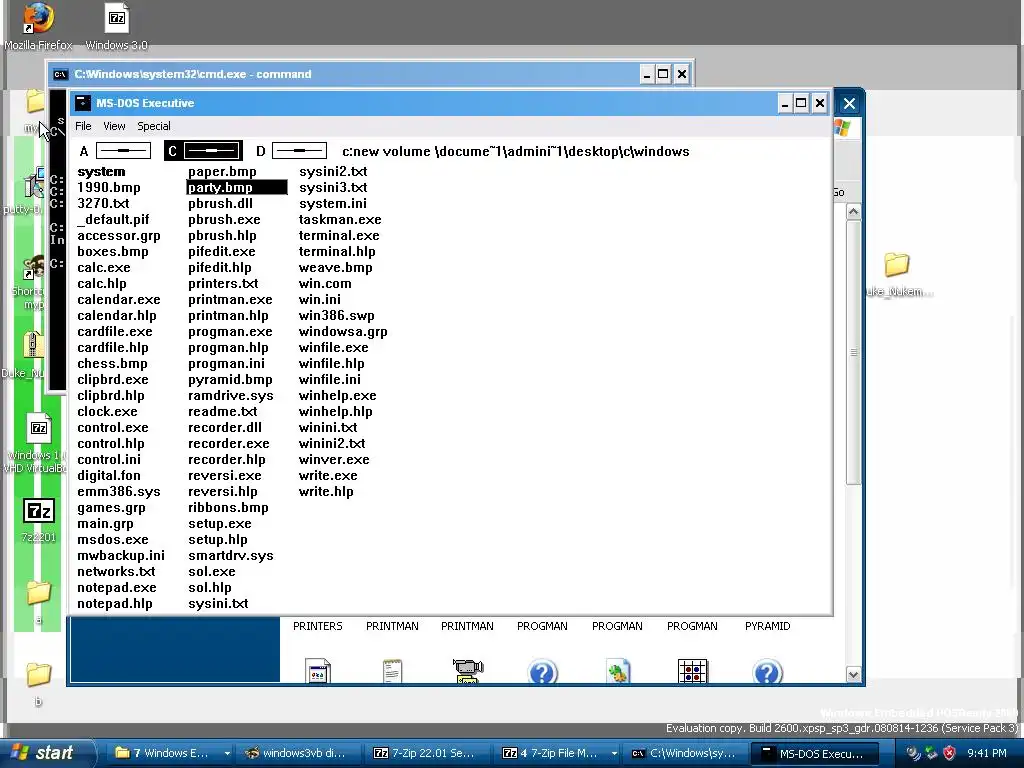Select sol.exe in file list
The height and width of the screenshot is (768, 1024).
(212, 571)
